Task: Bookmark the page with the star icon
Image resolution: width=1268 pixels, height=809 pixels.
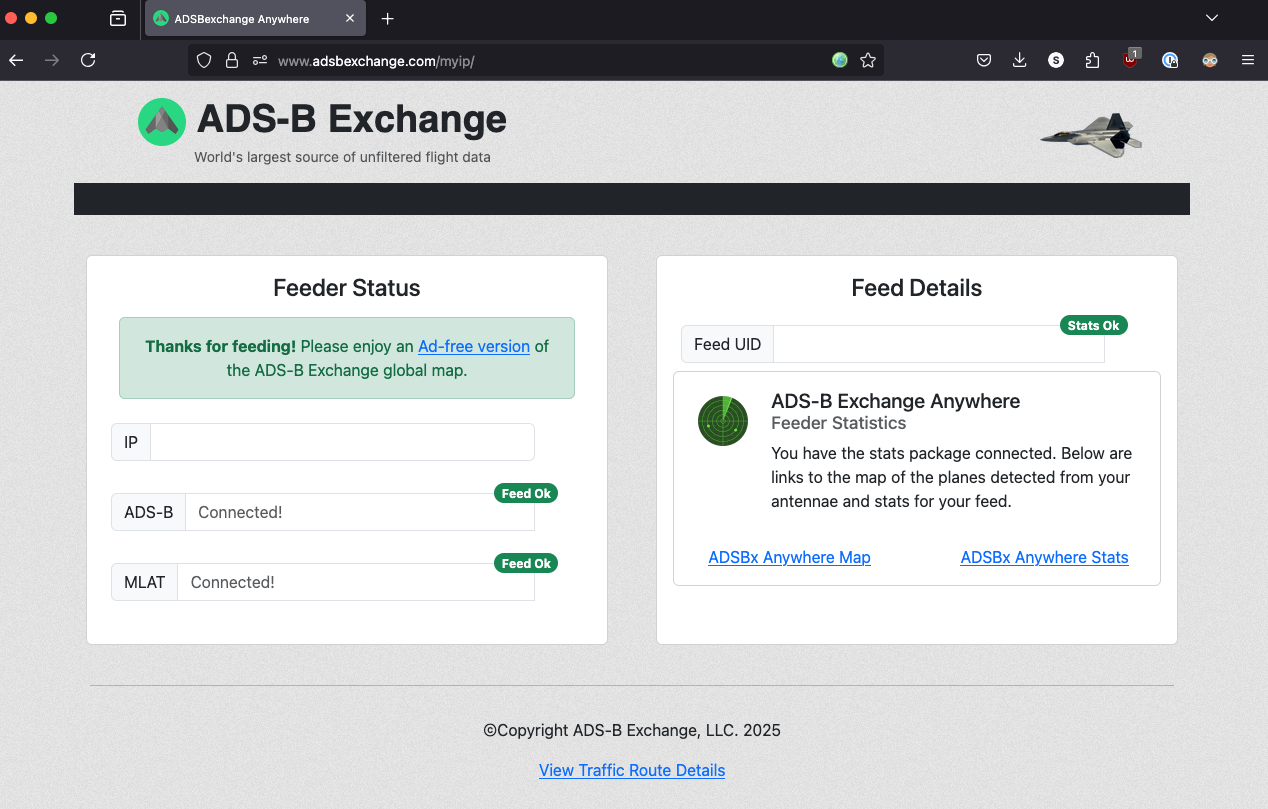Action: [868, 60]
